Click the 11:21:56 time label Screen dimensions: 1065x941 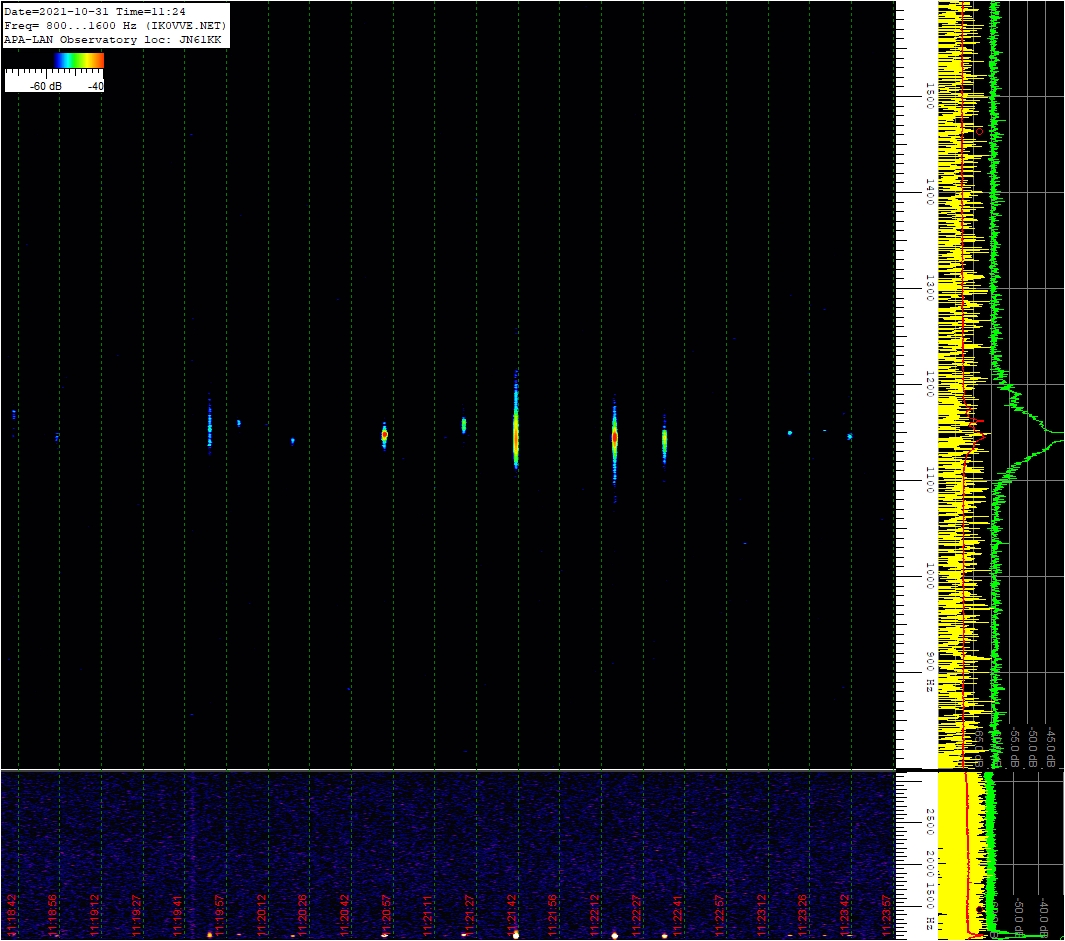(553, 915)
